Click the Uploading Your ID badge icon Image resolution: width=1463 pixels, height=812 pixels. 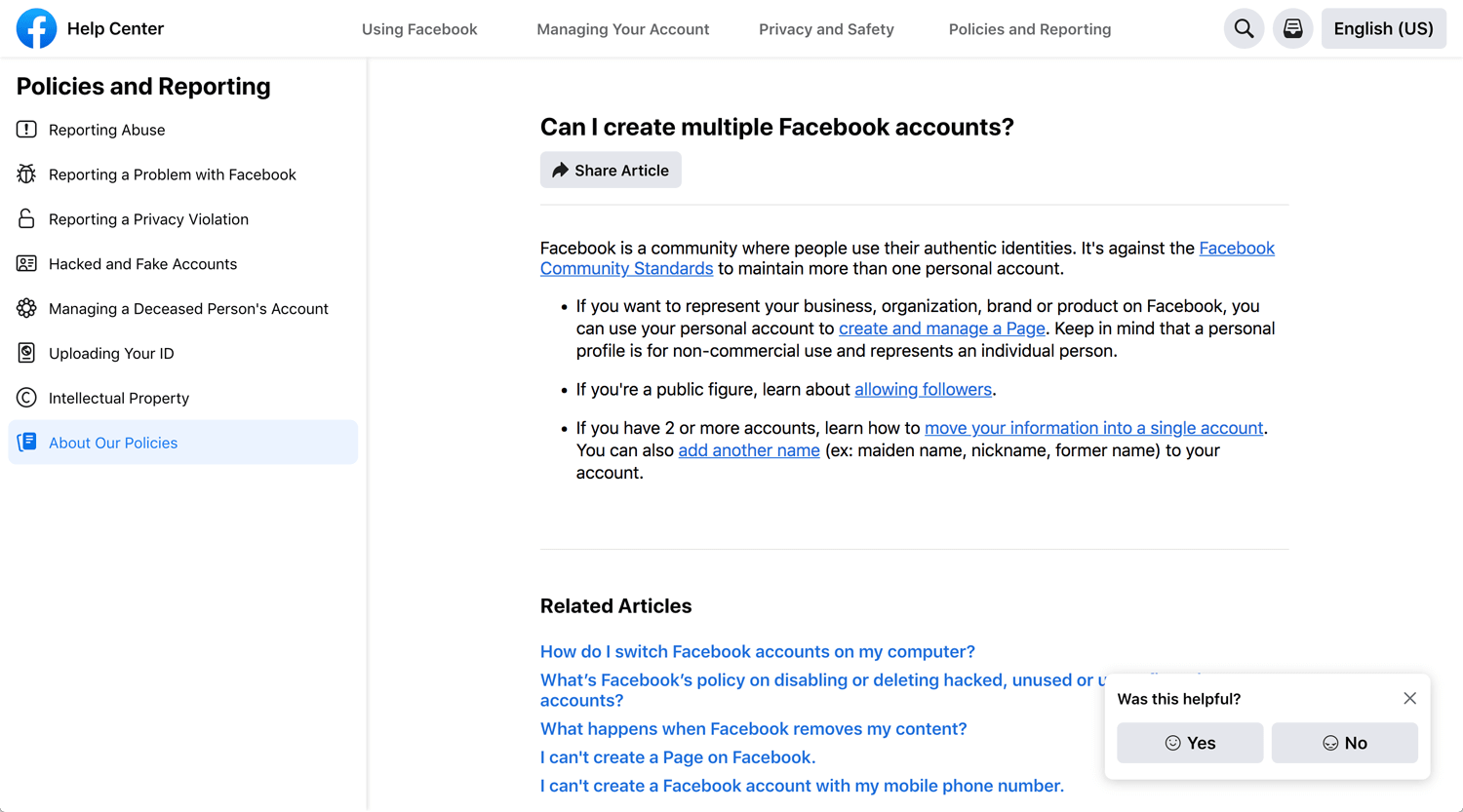pos(26,353)
